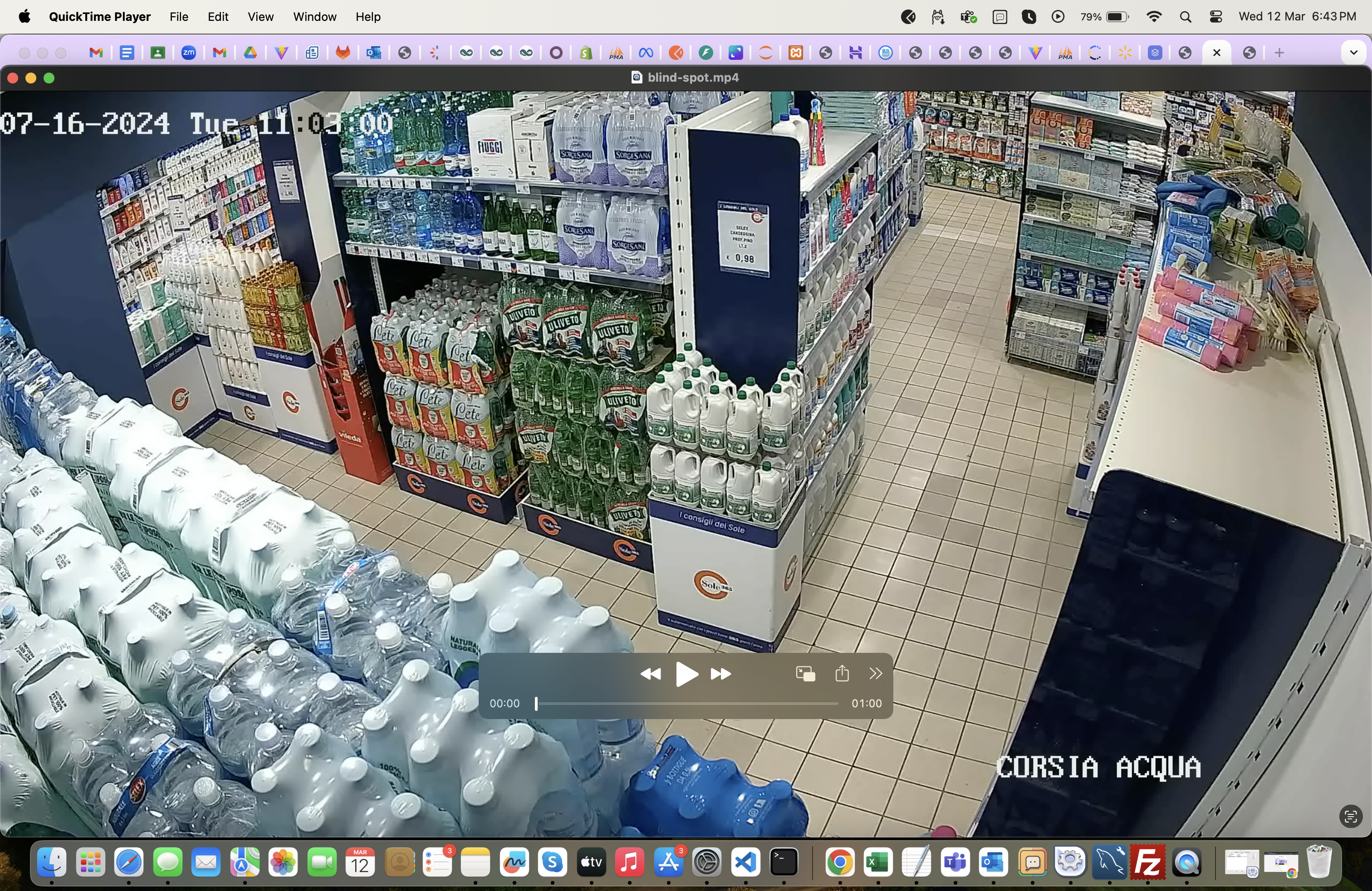
Task: Open FaceTime from the Dock
Action: coord(322,862)
